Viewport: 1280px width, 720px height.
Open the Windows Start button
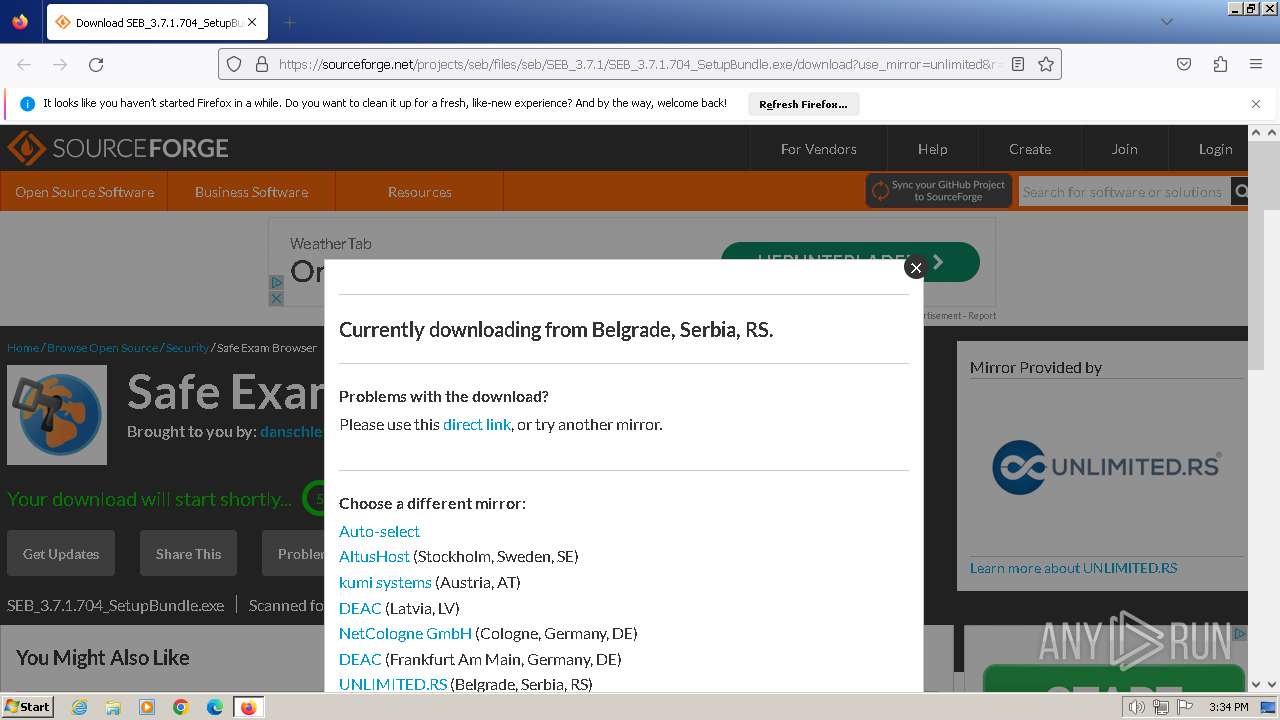[x=27, y=706]
